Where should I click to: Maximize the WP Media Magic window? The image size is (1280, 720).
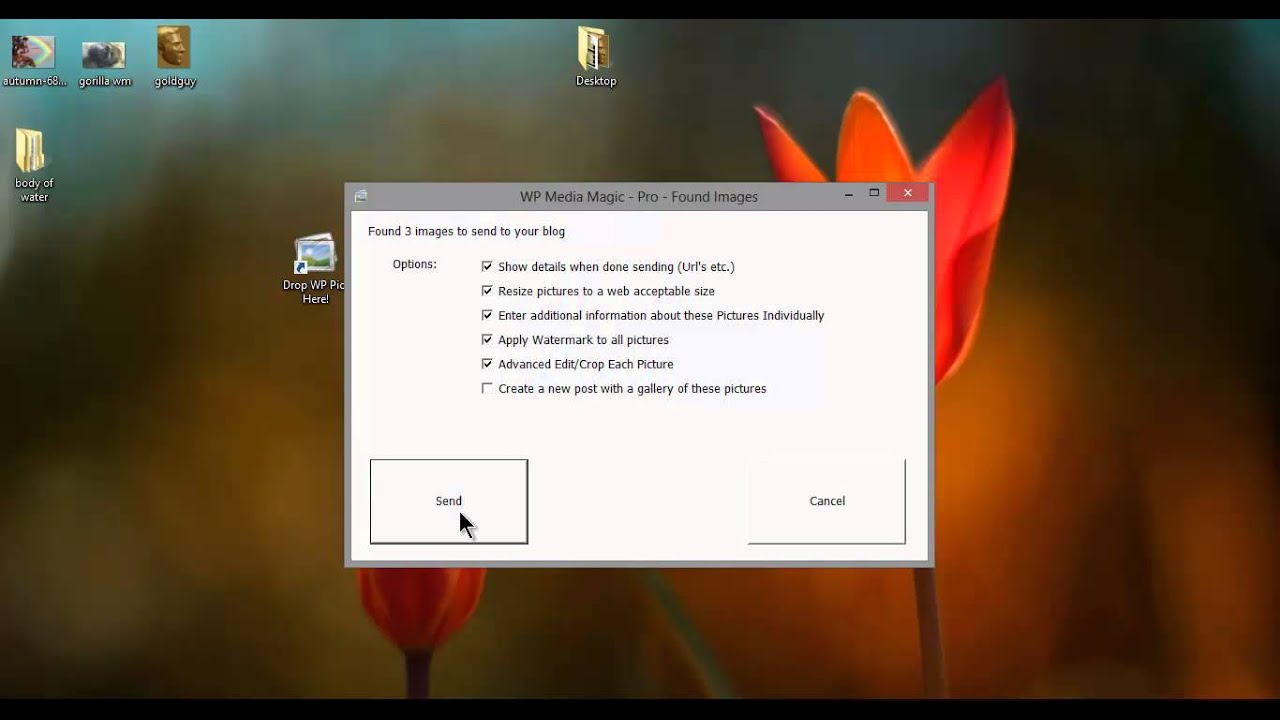(x=874, y=193)
